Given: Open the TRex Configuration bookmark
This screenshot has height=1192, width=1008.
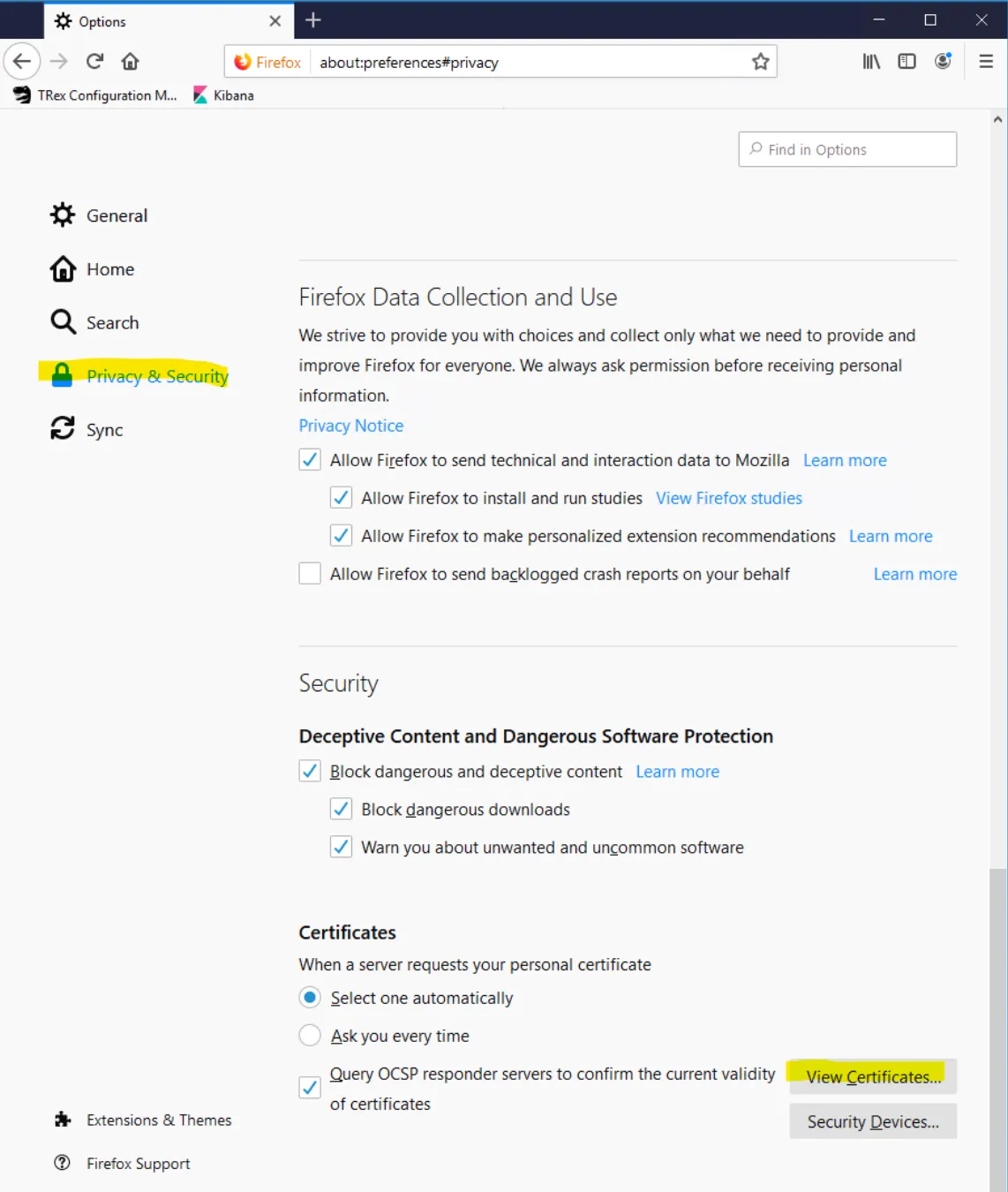Looking at the screenshot, I should click(x=95, y=95).
